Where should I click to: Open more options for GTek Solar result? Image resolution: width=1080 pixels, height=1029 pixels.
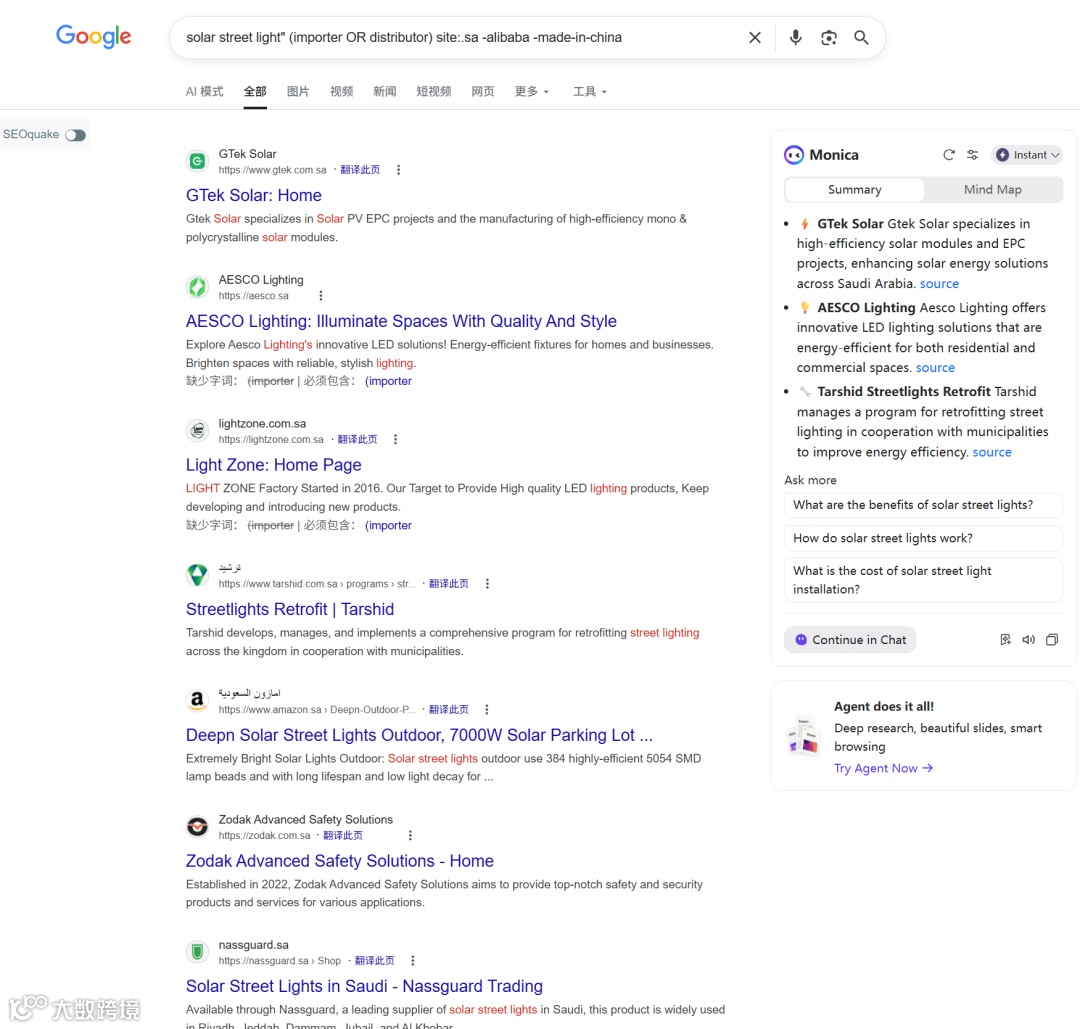(398, 169)
